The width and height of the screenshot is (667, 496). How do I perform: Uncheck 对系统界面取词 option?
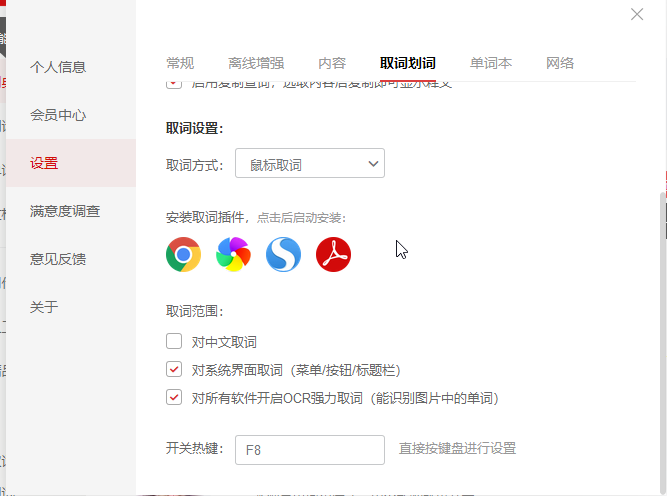[174, 369]
